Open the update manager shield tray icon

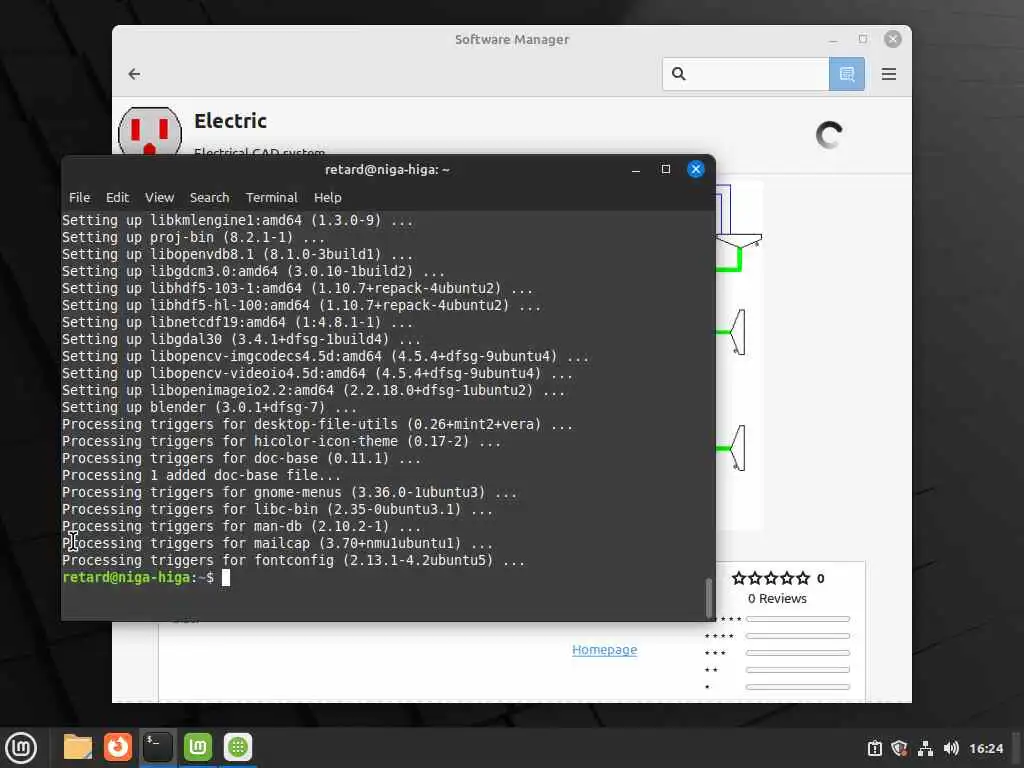899,748
